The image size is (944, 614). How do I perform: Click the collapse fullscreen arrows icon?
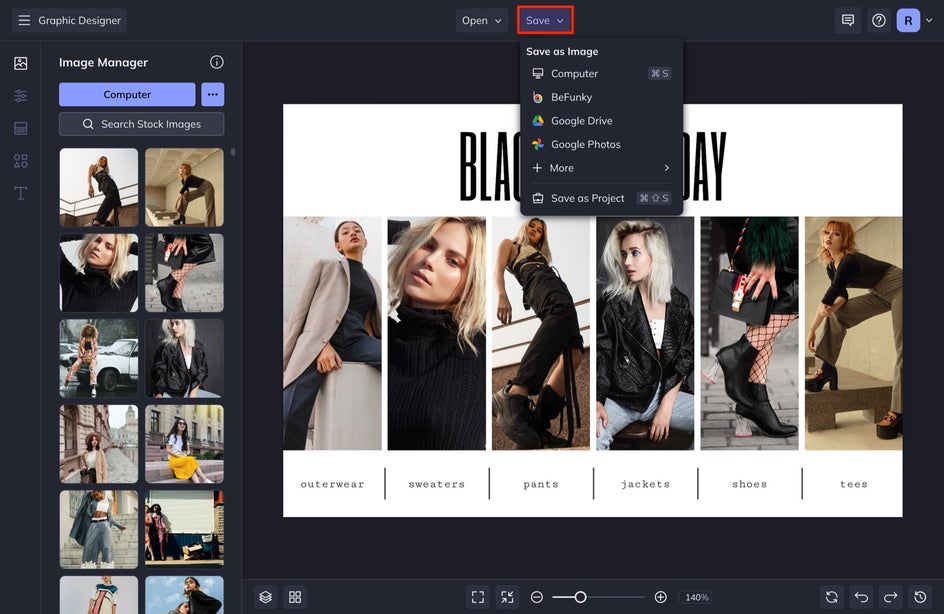[508, 597]
